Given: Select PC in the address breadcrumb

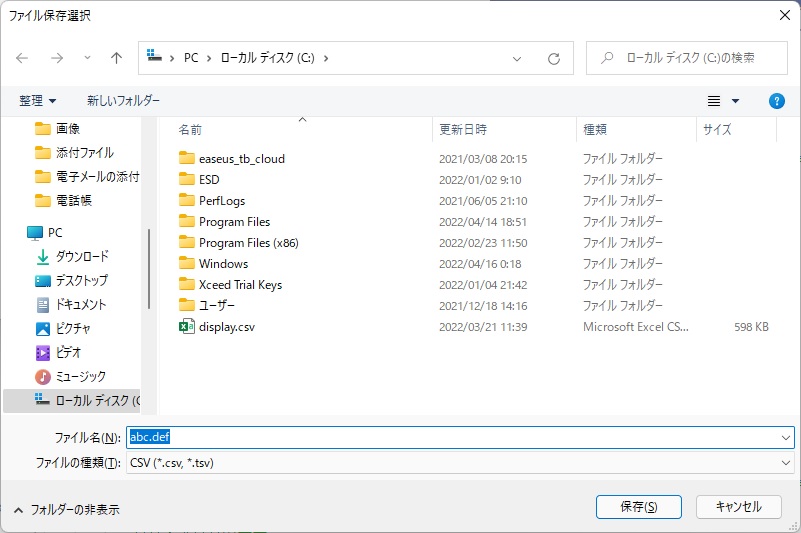Looking at the screenshot, I should pyautogui.click(x=191, y=58).
